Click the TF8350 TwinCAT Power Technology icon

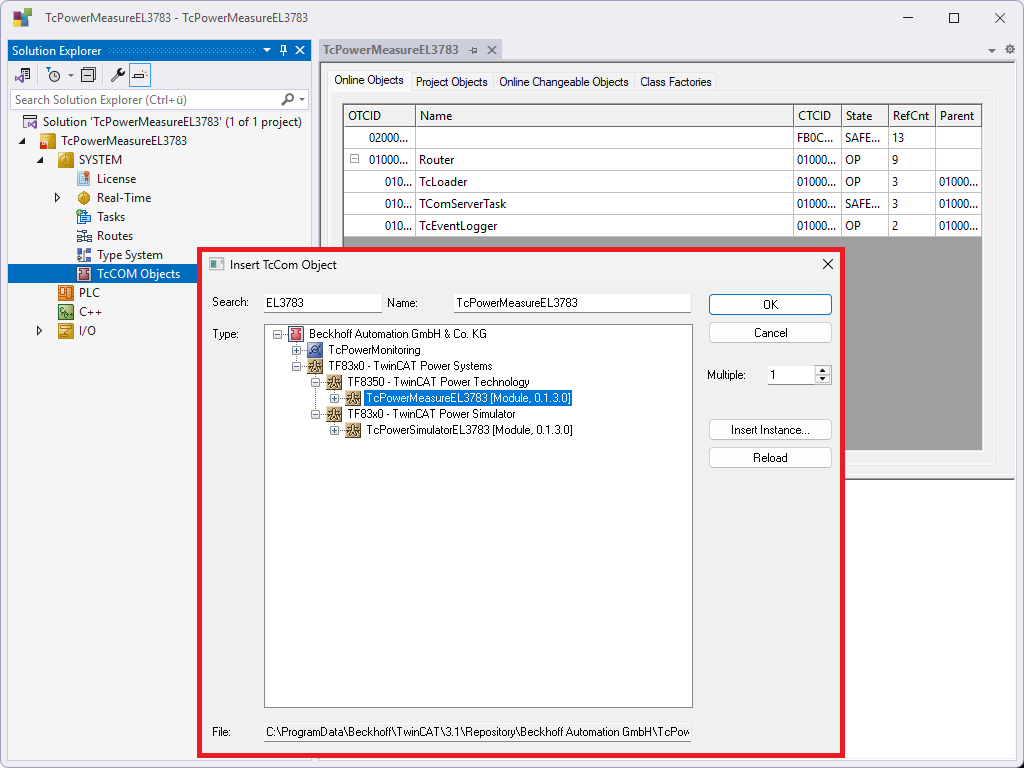(334, 382)
